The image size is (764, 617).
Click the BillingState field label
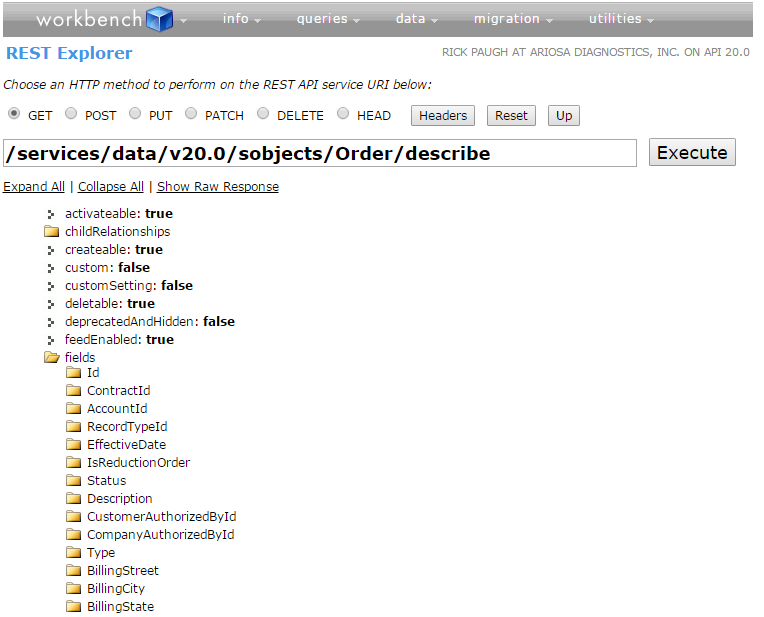point(120,607)
